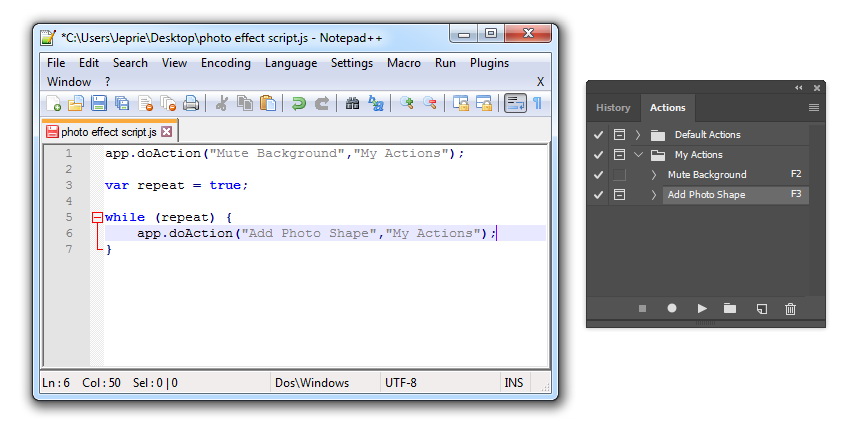Click the Redo arrow icon
The image size is (850, 433).
pyautogui.click(x=322, y=103)
